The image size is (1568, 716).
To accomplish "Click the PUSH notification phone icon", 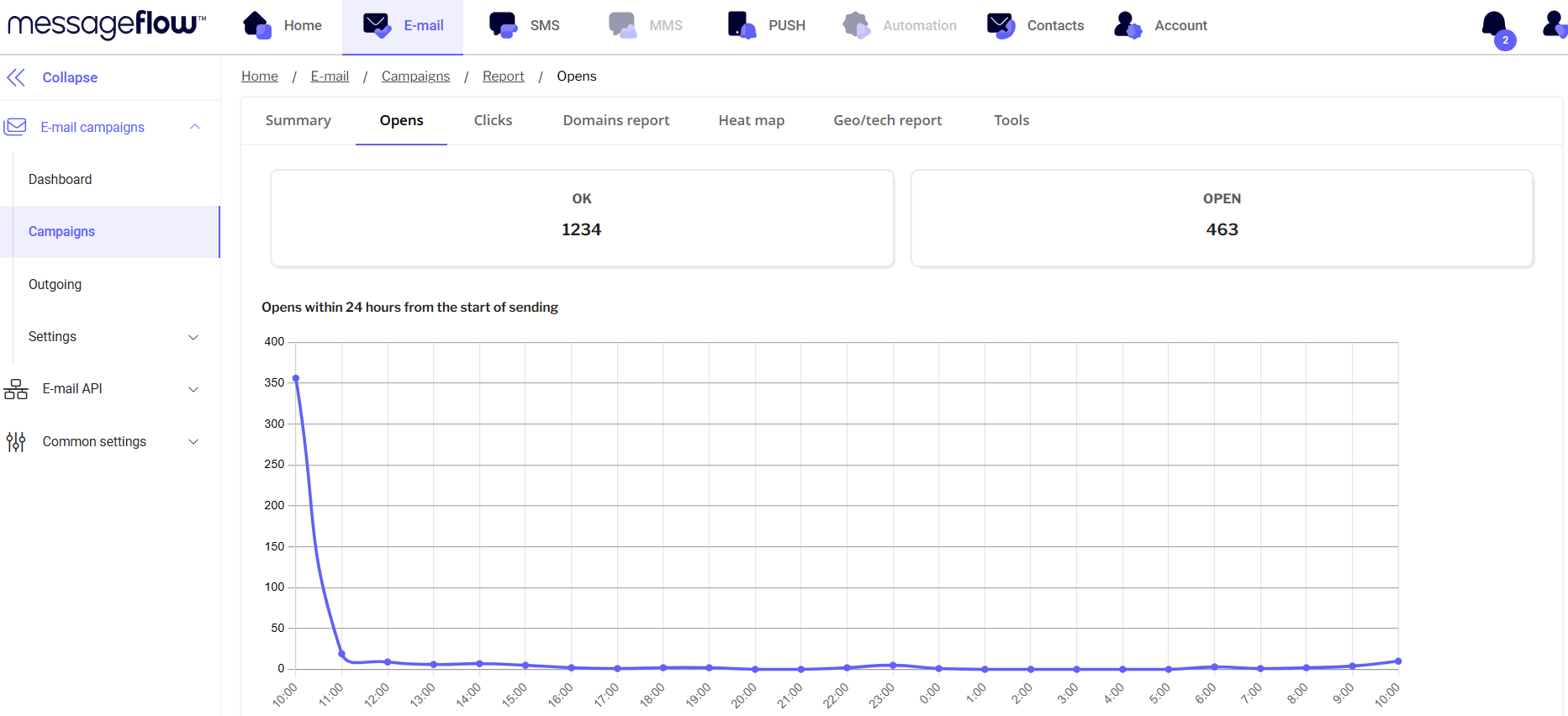I will click(x=742, y=25).
